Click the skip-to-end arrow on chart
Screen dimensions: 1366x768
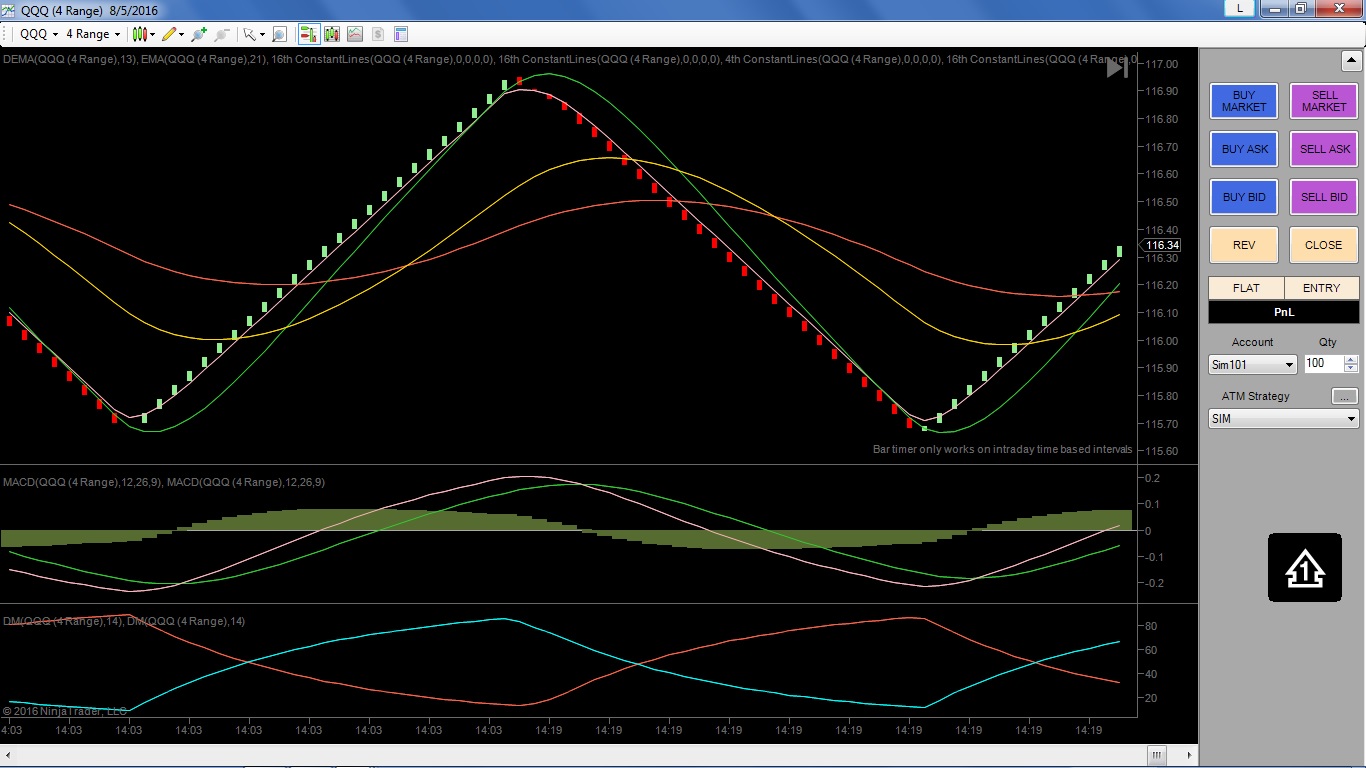pyautogui.click(x=1117, y=68)
